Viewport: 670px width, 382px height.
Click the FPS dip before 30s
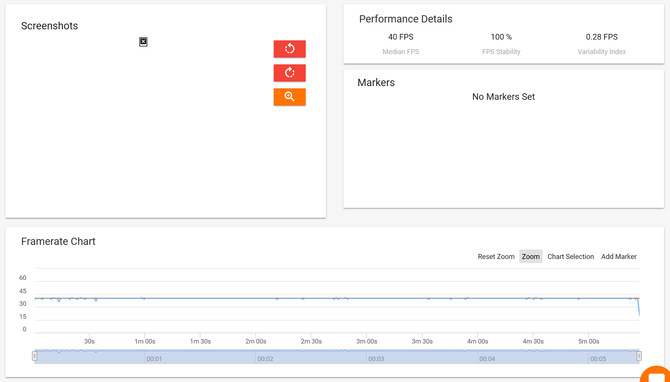pyautogui.click(x=59, y=300)
